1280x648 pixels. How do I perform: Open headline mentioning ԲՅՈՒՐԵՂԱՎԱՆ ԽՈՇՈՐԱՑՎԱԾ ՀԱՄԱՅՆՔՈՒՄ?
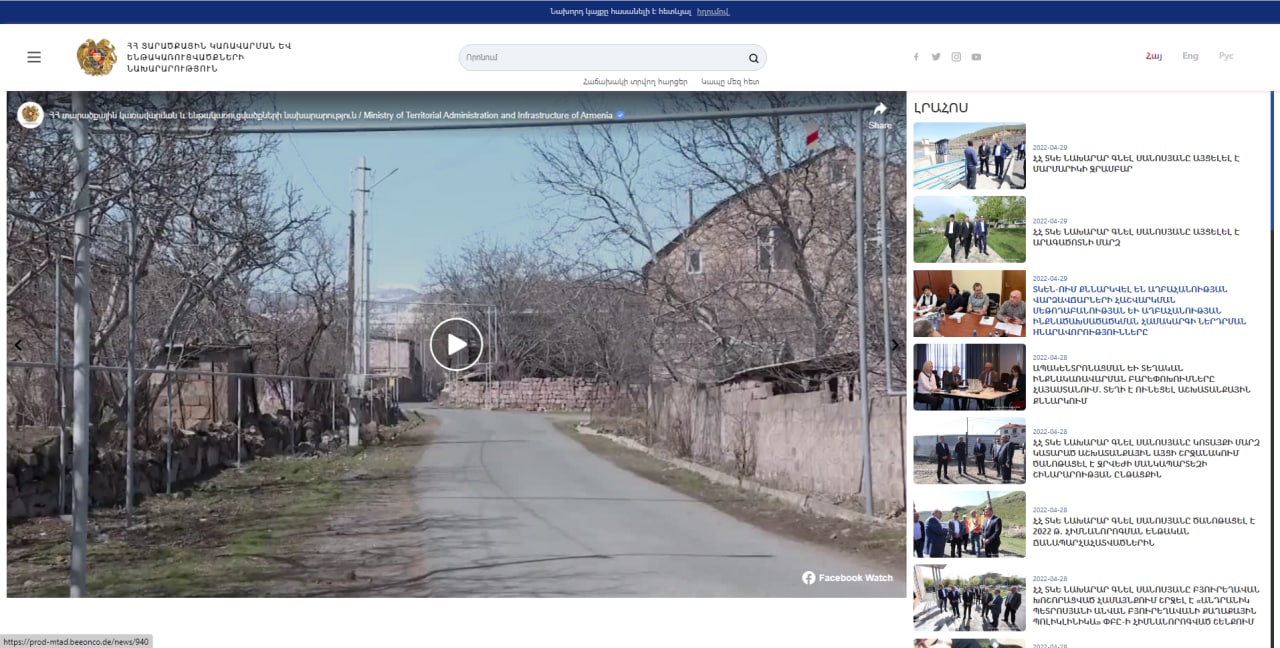tap(1146, 606)
